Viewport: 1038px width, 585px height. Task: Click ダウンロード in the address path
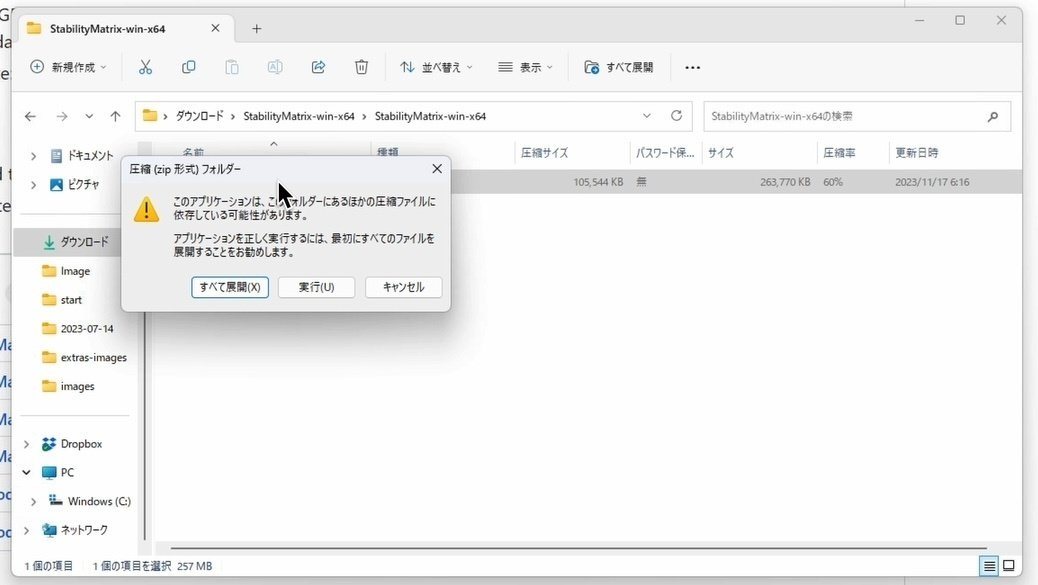[x=199, y=116]
